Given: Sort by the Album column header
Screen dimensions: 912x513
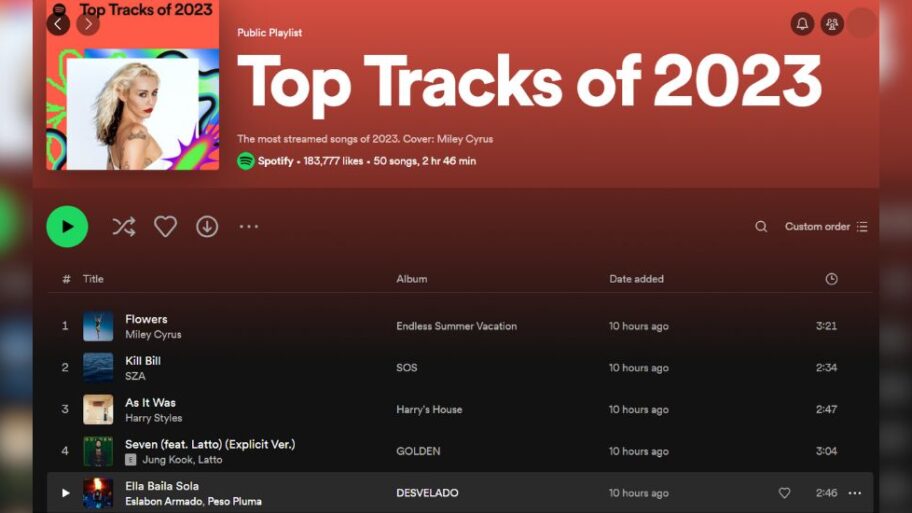Looking at the screenshot, I should tap(412, 279).
